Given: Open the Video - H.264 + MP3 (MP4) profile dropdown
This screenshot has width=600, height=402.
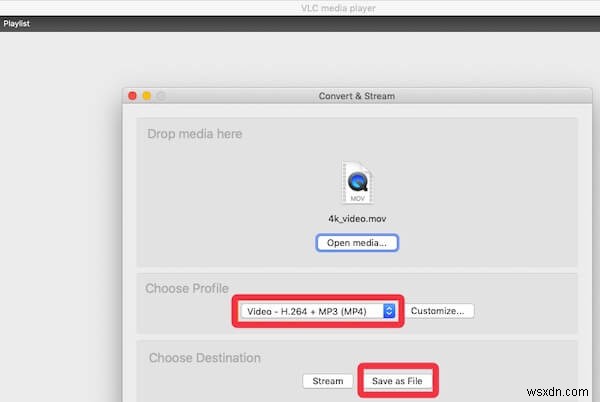Looking at the screenshot, I should click(x=318, y=311).
